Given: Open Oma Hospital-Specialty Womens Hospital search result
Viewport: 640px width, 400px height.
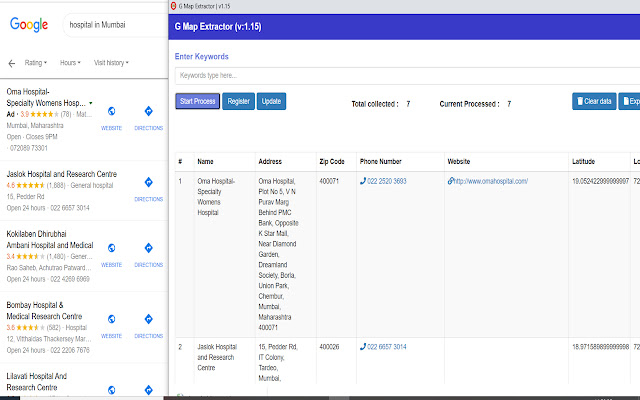Looking at the screenshot, I should [46, 97].
